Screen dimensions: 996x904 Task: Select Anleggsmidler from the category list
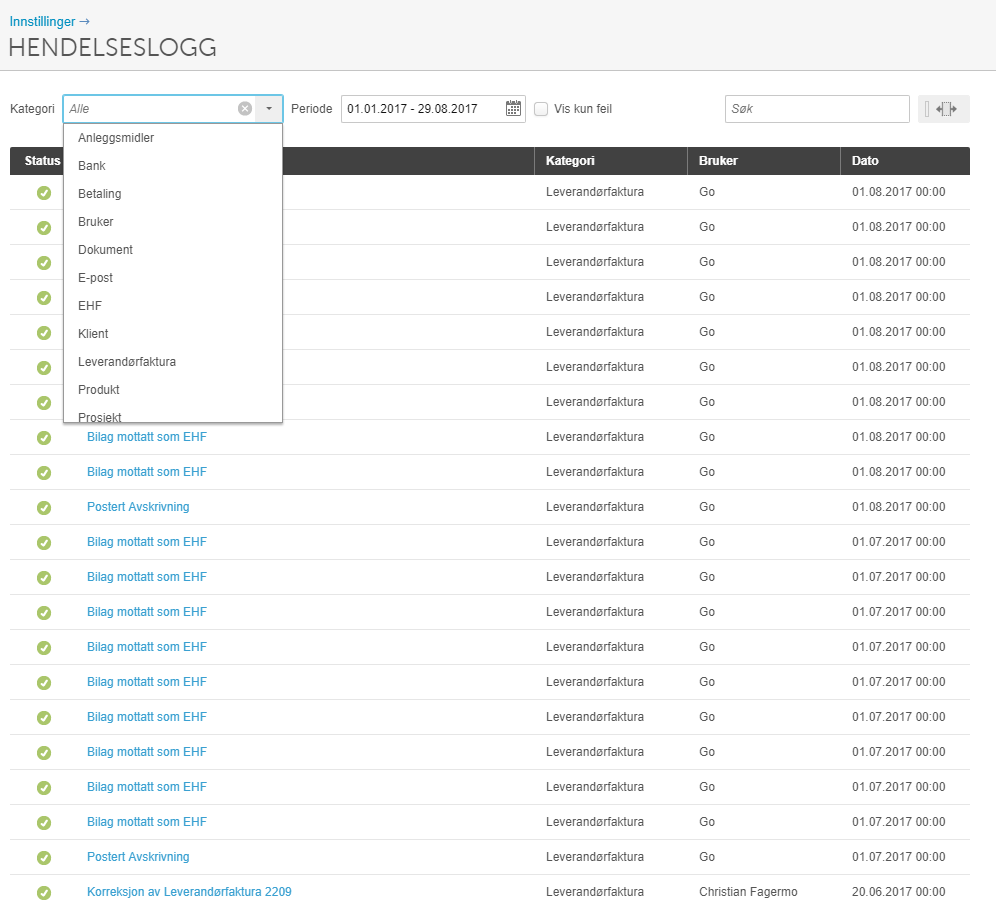[x=173, y=138]
